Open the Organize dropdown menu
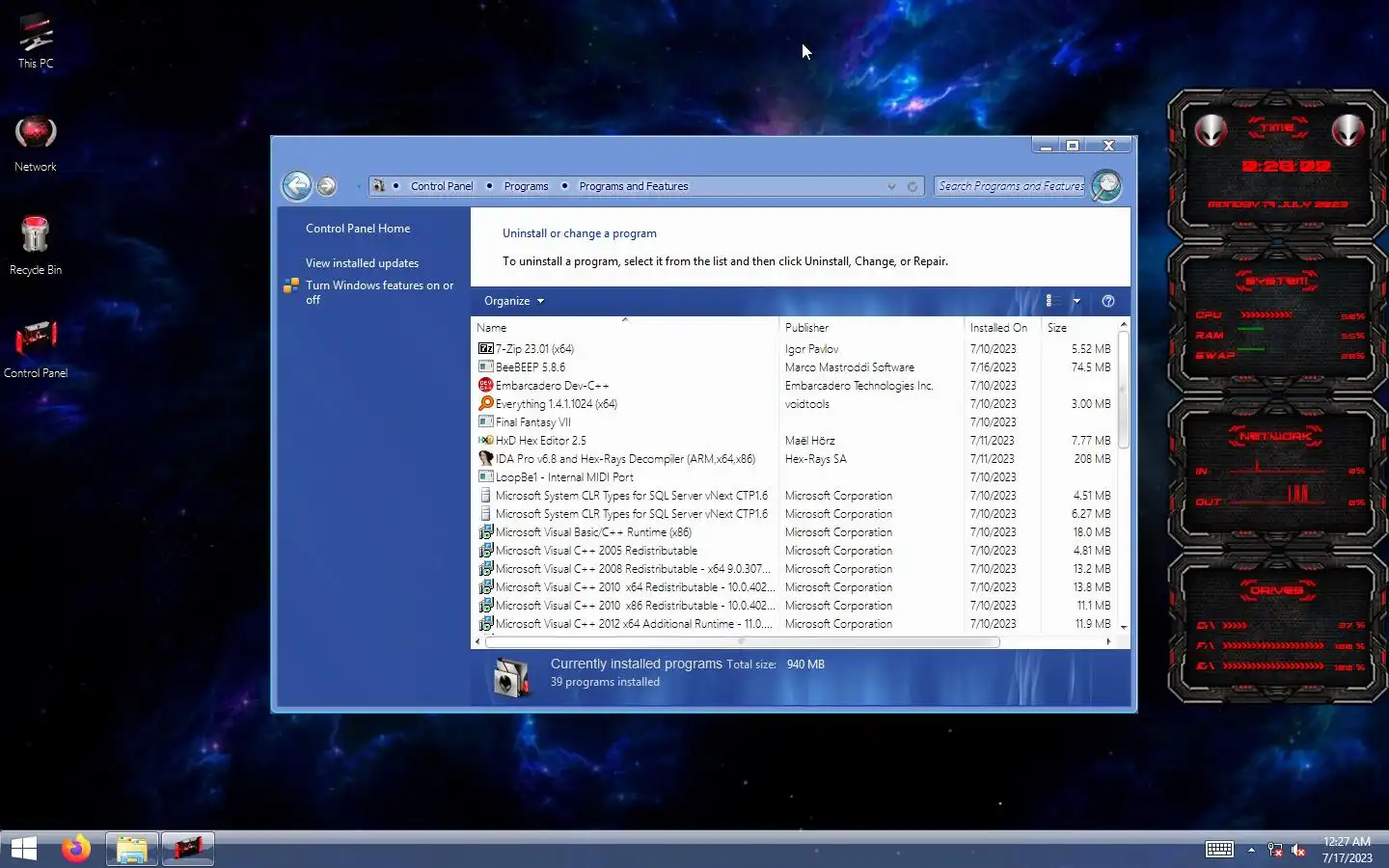1389x868 pixels. tap(513, 301)
